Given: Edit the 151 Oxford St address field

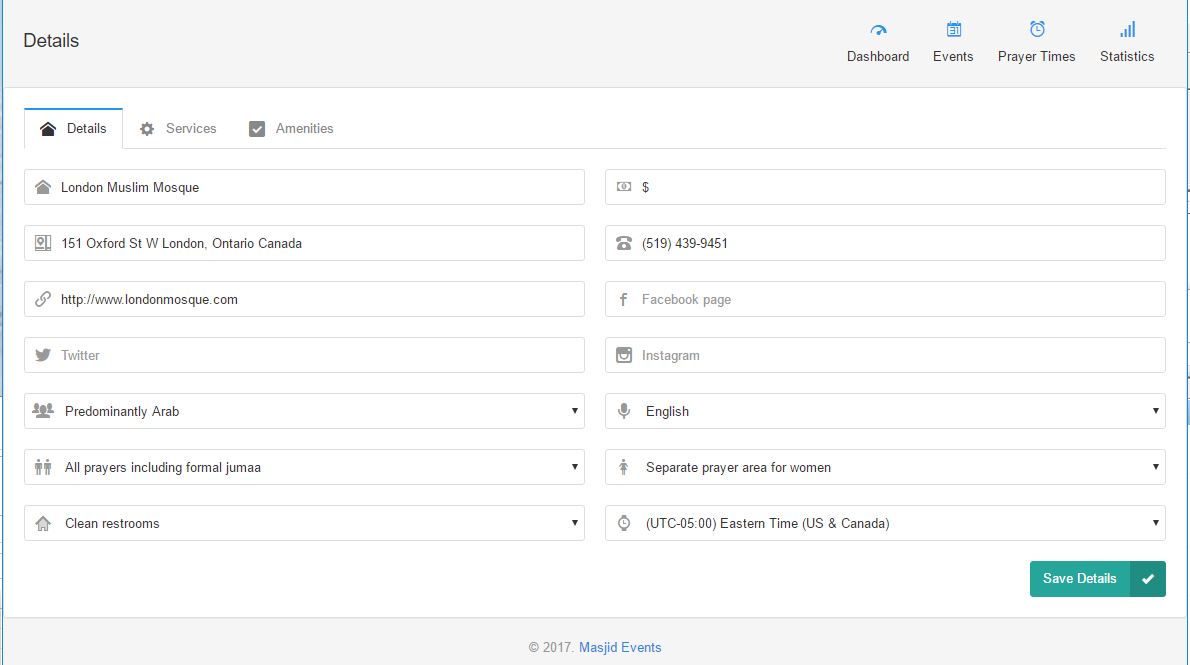Looking at the screenshot, I should [x=304, y=243].
